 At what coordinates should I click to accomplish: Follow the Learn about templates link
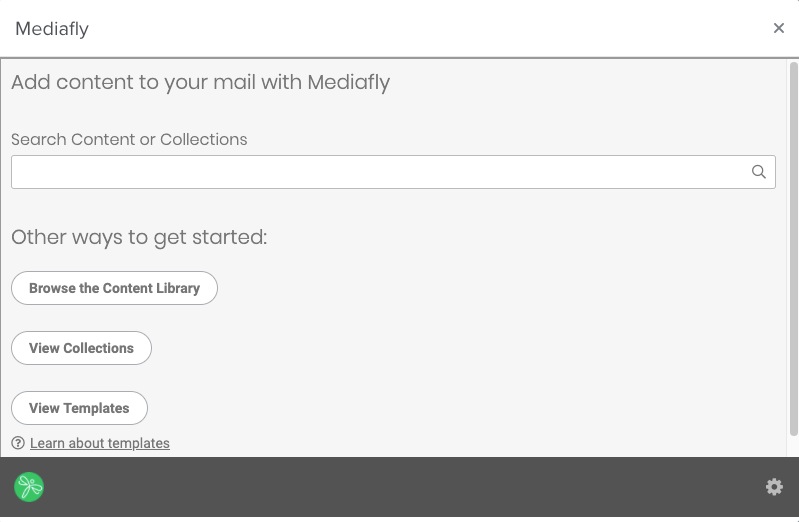pos(100,443)
